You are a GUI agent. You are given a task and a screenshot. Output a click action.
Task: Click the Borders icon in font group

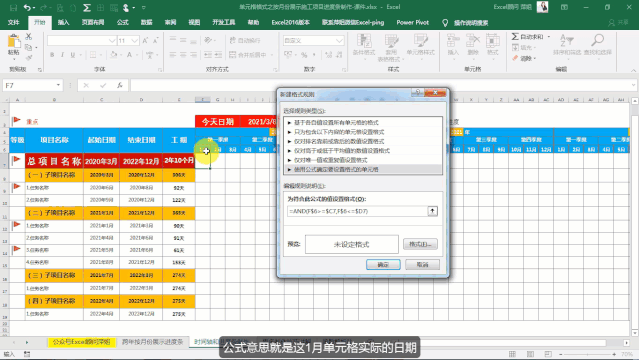point(93,55)
